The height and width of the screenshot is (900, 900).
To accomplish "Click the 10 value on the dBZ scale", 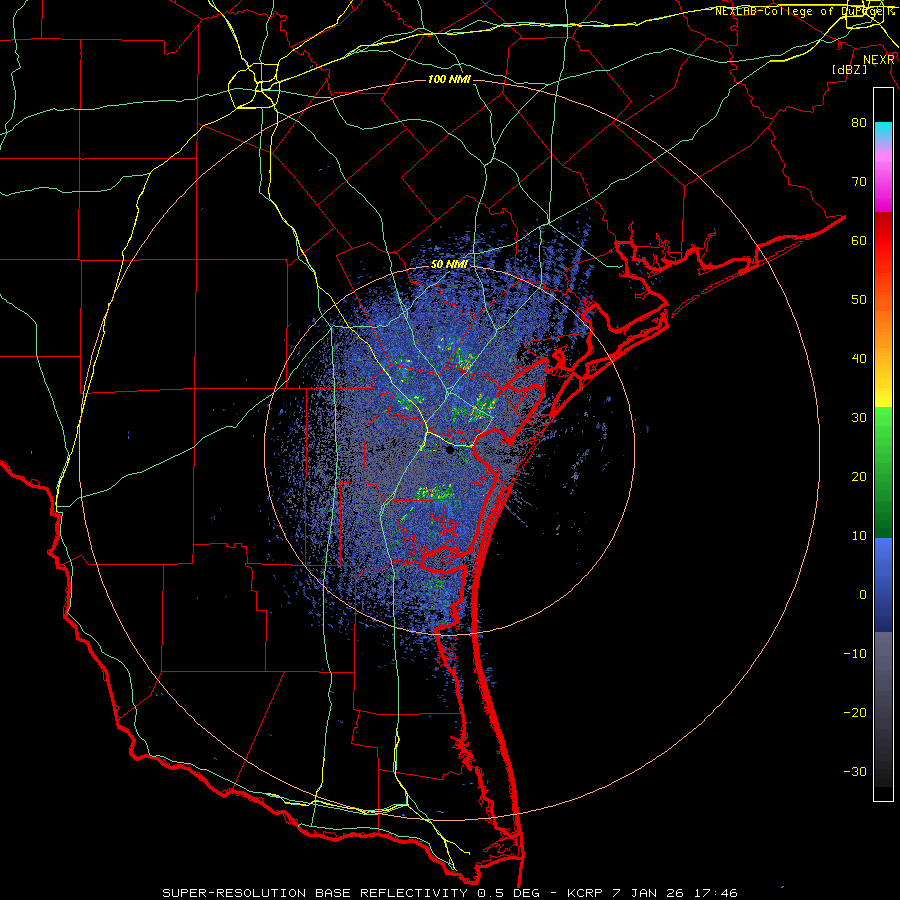I will 859,536.
